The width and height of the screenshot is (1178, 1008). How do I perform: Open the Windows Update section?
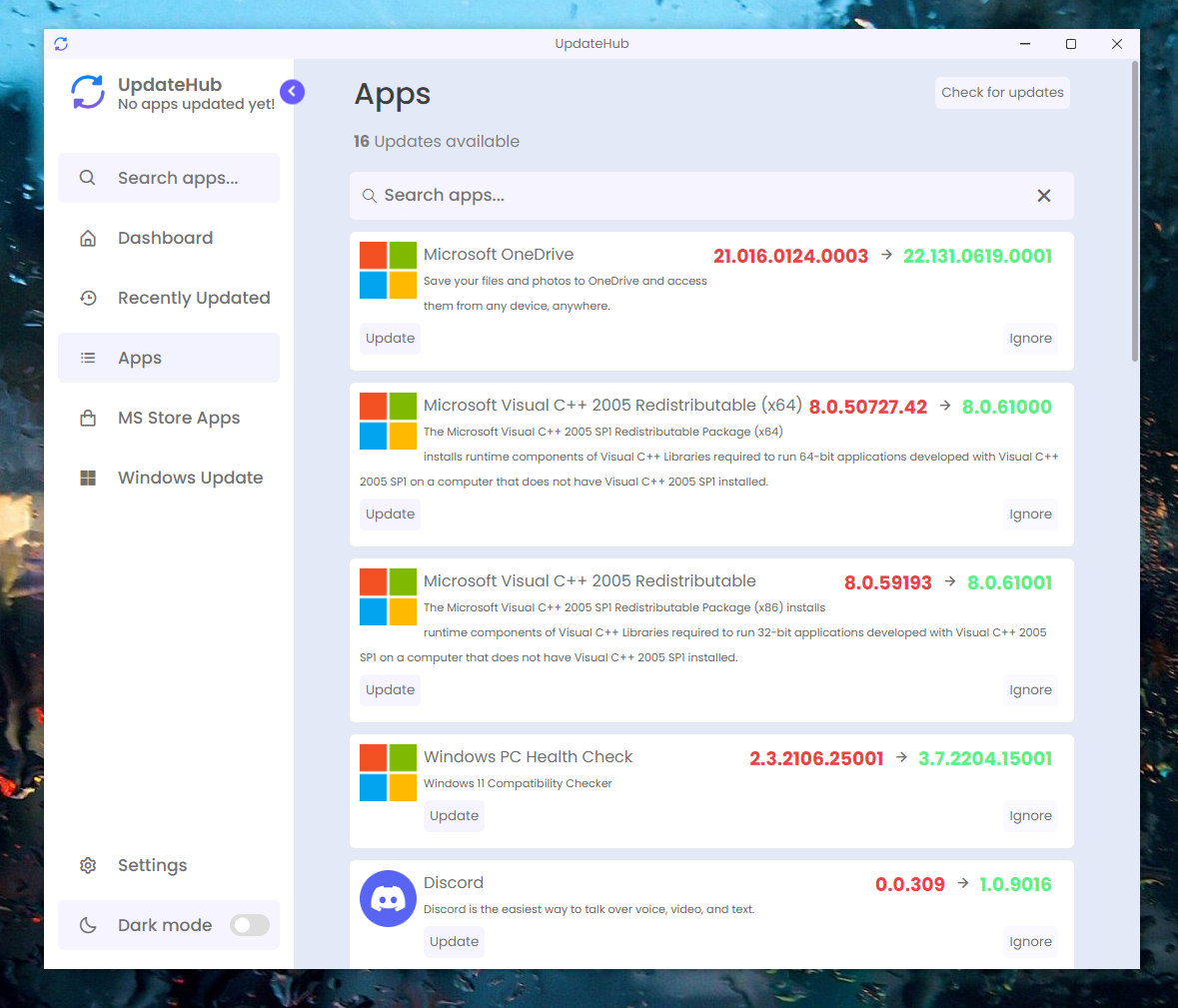(x=169, y=478)
